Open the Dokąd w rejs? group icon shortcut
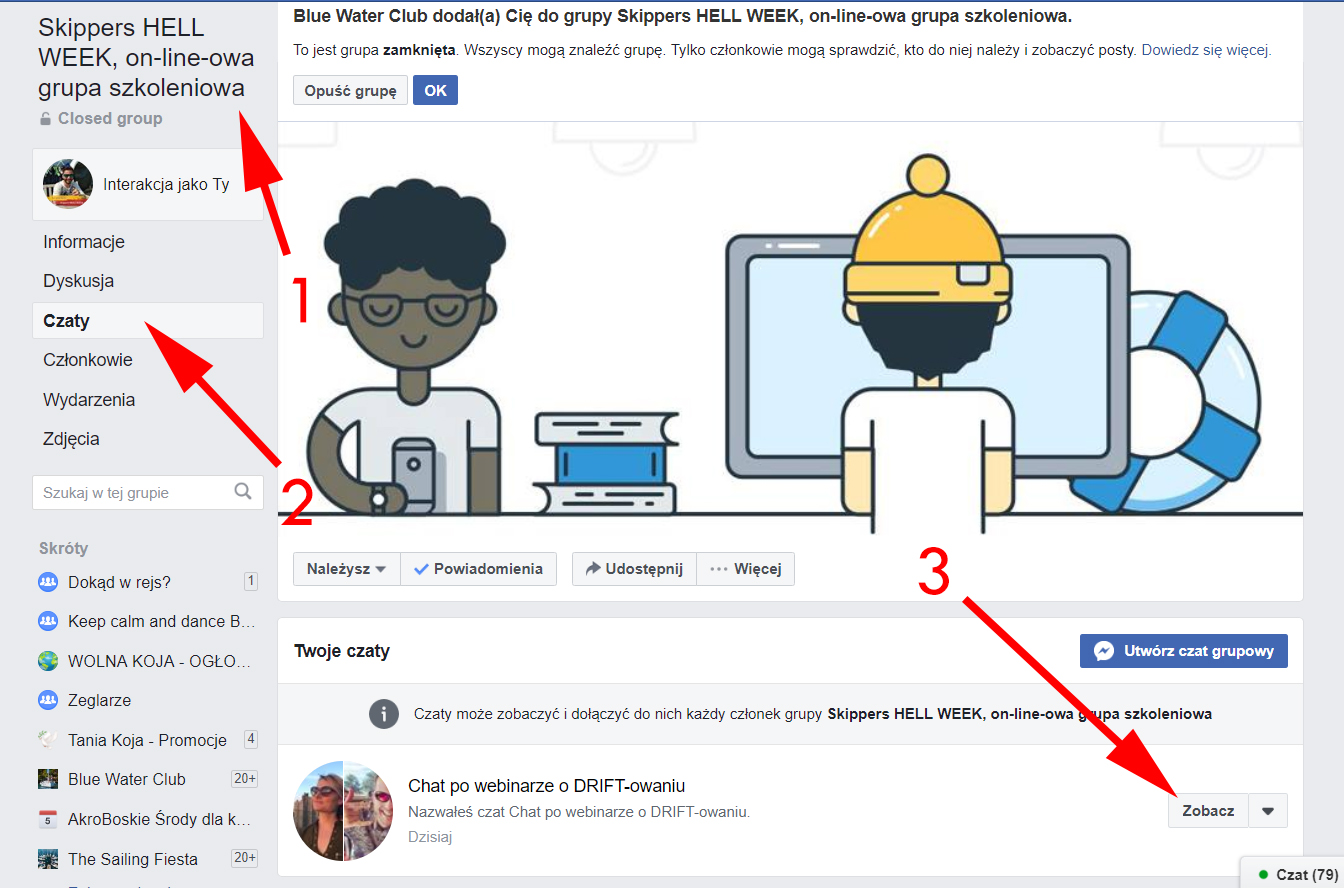 tap(48, 582)
